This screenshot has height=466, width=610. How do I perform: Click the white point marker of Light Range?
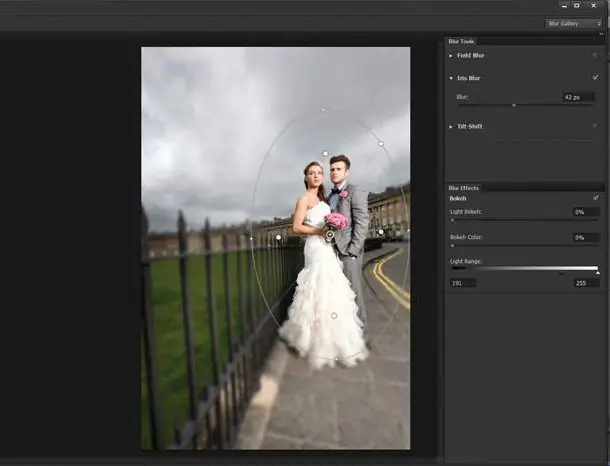pos(597,271)
